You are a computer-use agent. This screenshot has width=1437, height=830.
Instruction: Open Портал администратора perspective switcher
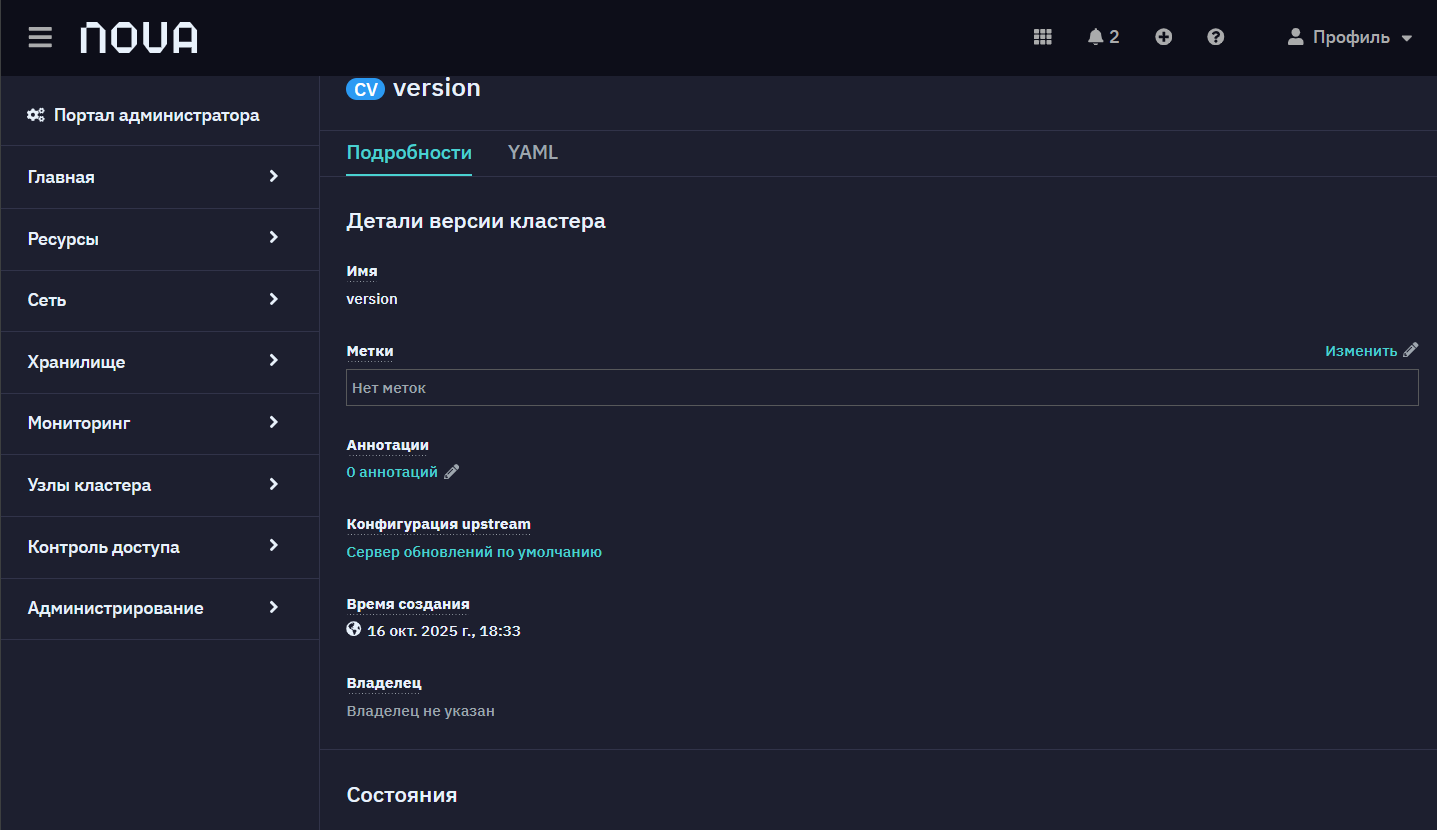(x=144, y=115)
